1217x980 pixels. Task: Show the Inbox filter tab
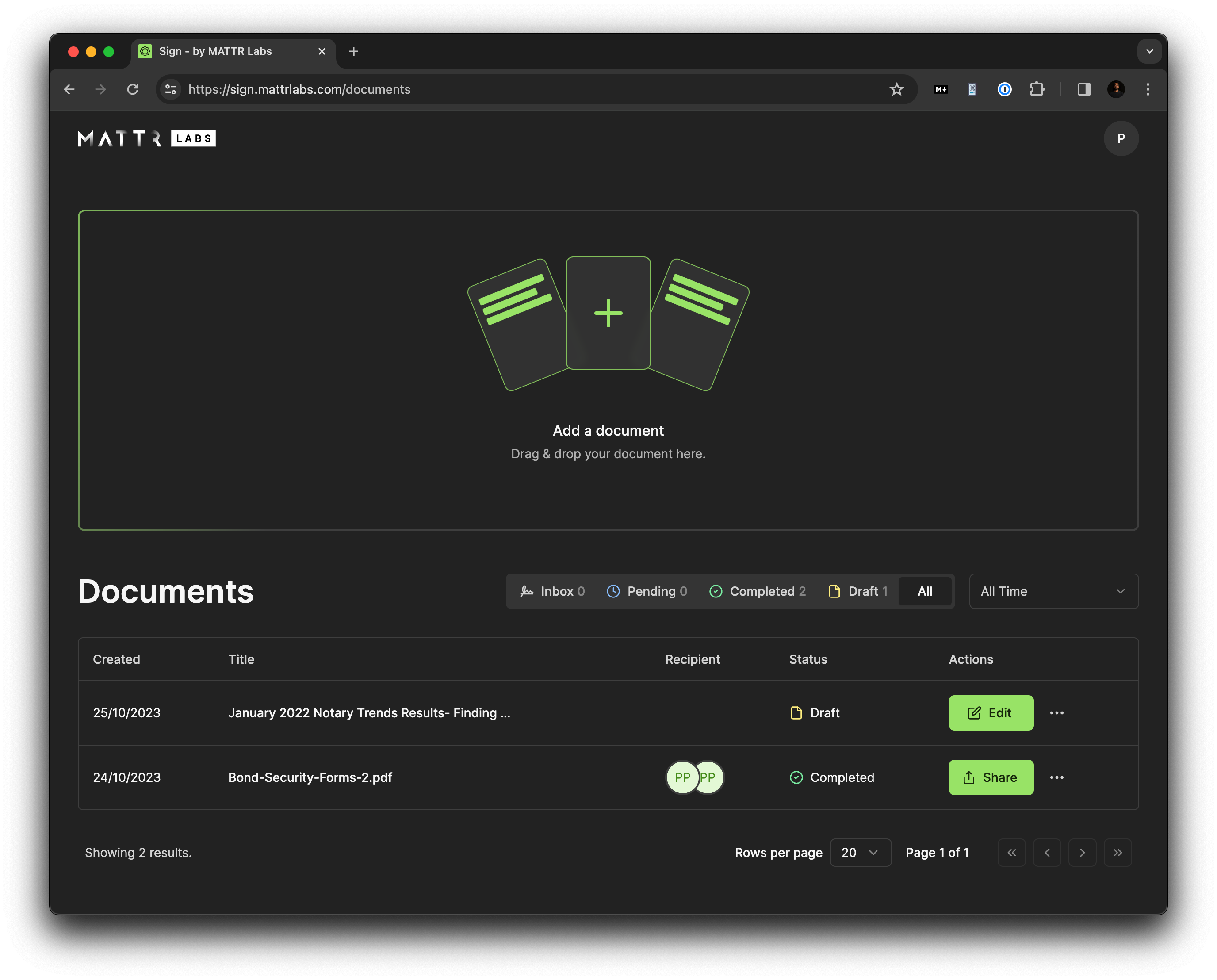point(553,591)
